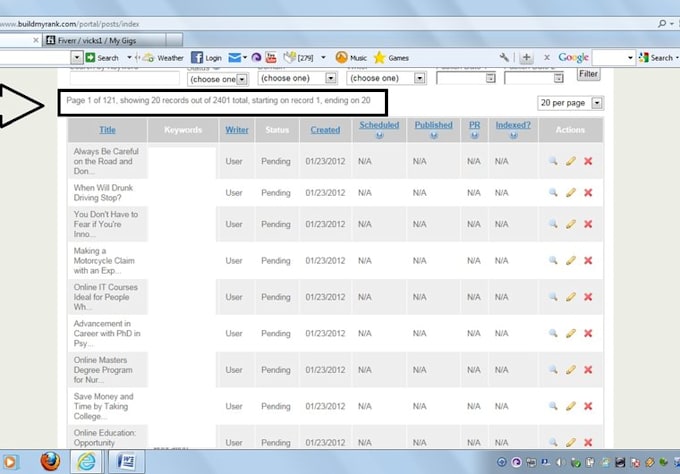Image resolution: width=680 pixels, height=474 pixels.
Task: Click the search by keyword field
Action: click(x=124, y=78)
